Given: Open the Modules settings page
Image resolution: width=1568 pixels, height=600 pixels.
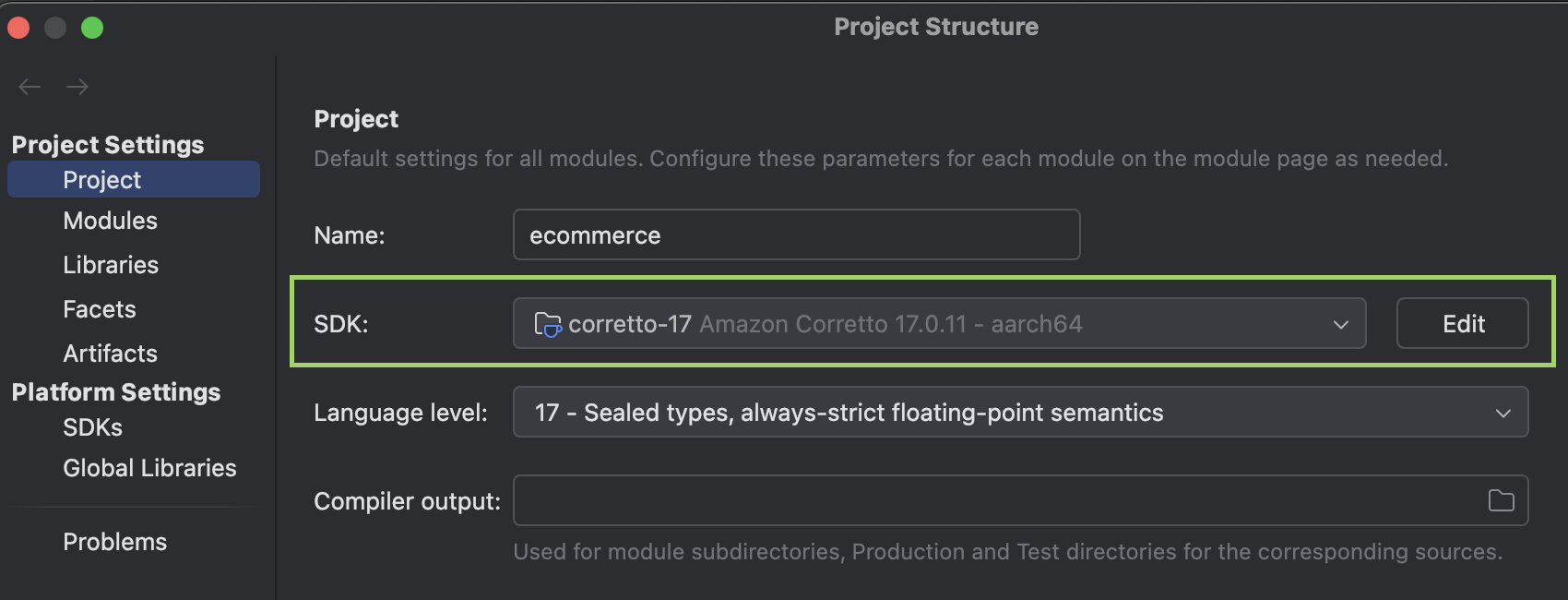Looking at the screenshot, I should tap(110, 221).
